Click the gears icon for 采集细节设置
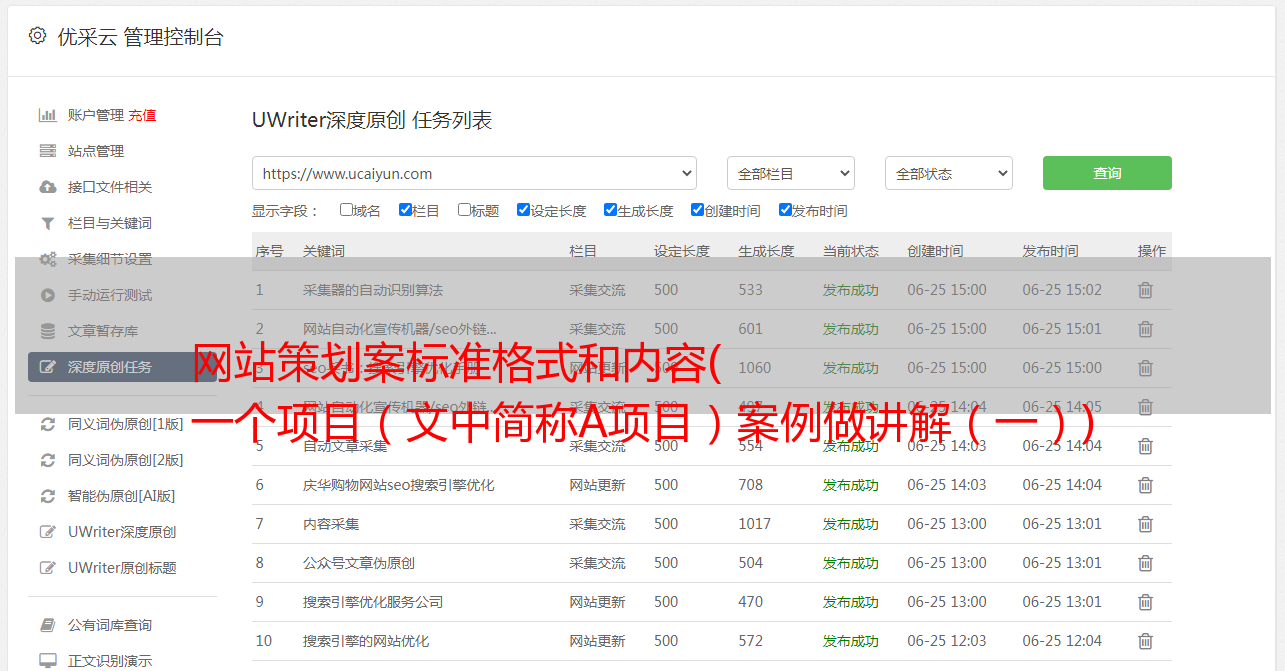This screenshot has width=1285, height=671. tap(47, 259)
